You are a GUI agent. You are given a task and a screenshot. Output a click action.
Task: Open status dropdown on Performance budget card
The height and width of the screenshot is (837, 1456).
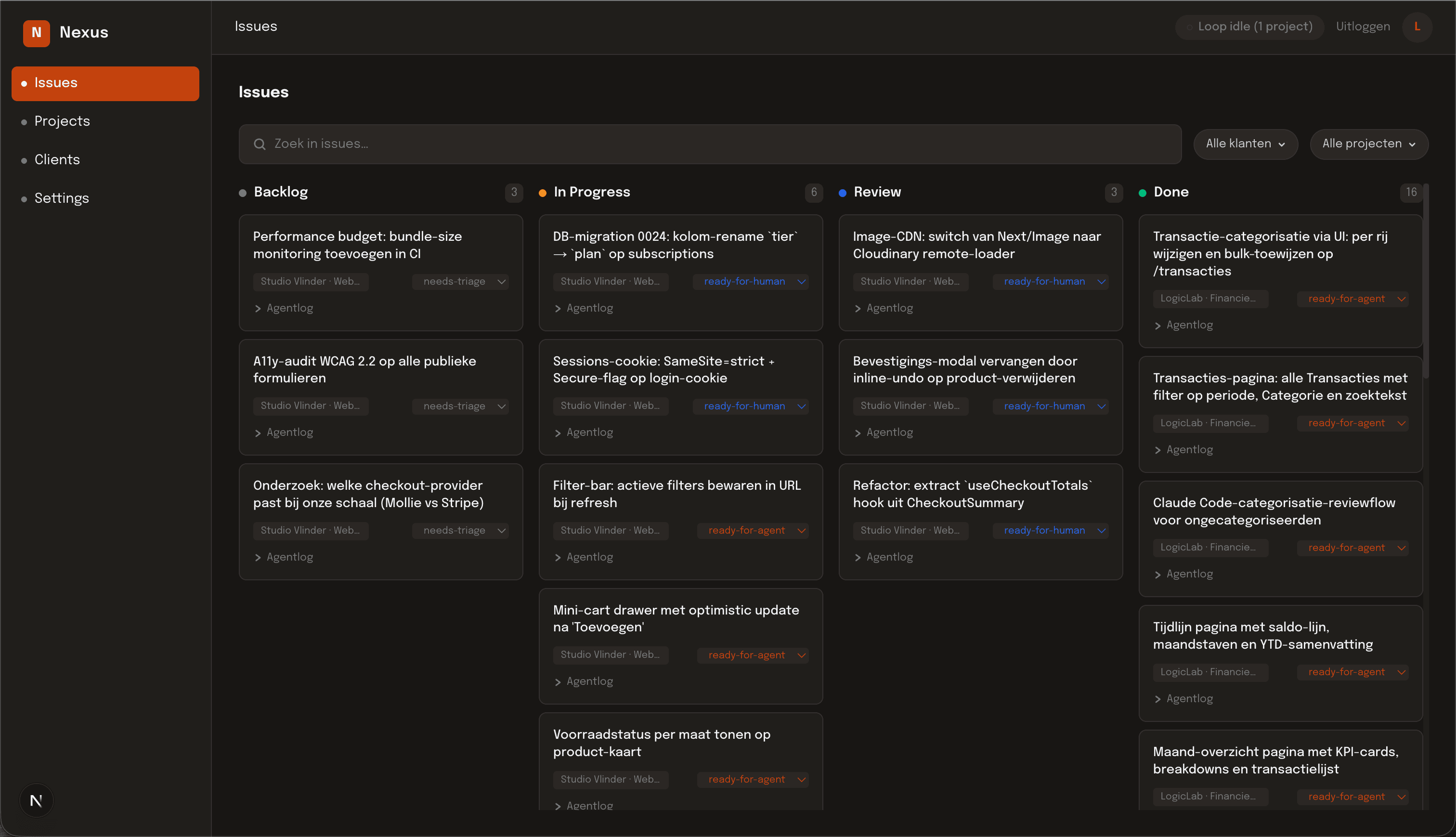coord(460,282)
